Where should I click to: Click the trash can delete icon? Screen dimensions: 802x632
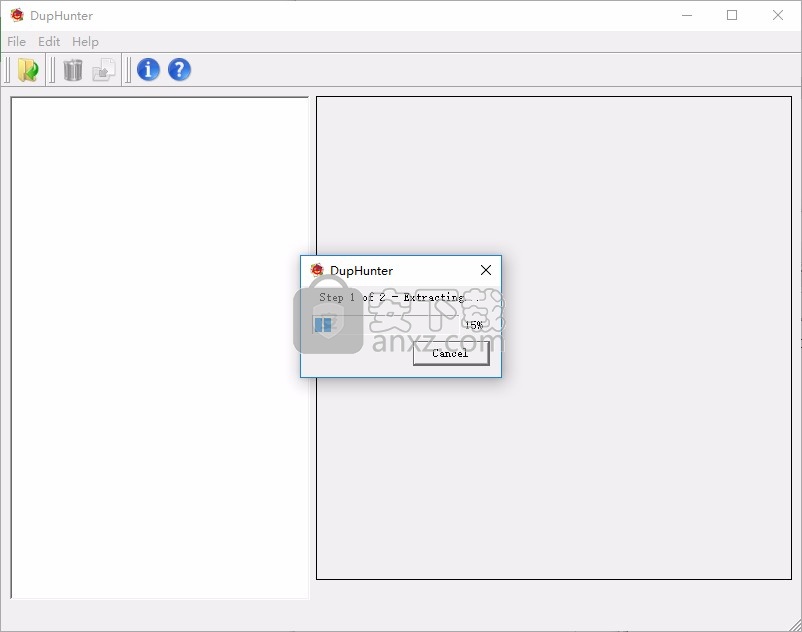73,70
